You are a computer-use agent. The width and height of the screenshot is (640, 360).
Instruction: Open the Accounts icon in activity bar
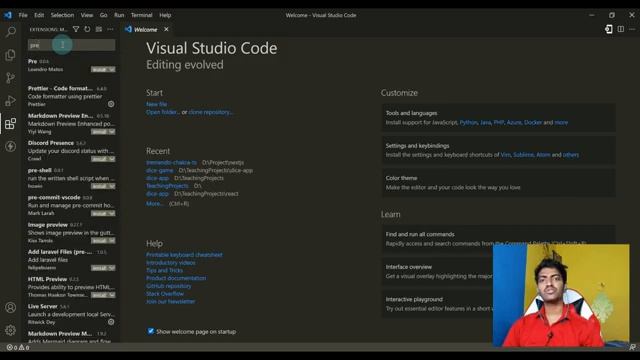pyautogui.click(x=11, y=307)
